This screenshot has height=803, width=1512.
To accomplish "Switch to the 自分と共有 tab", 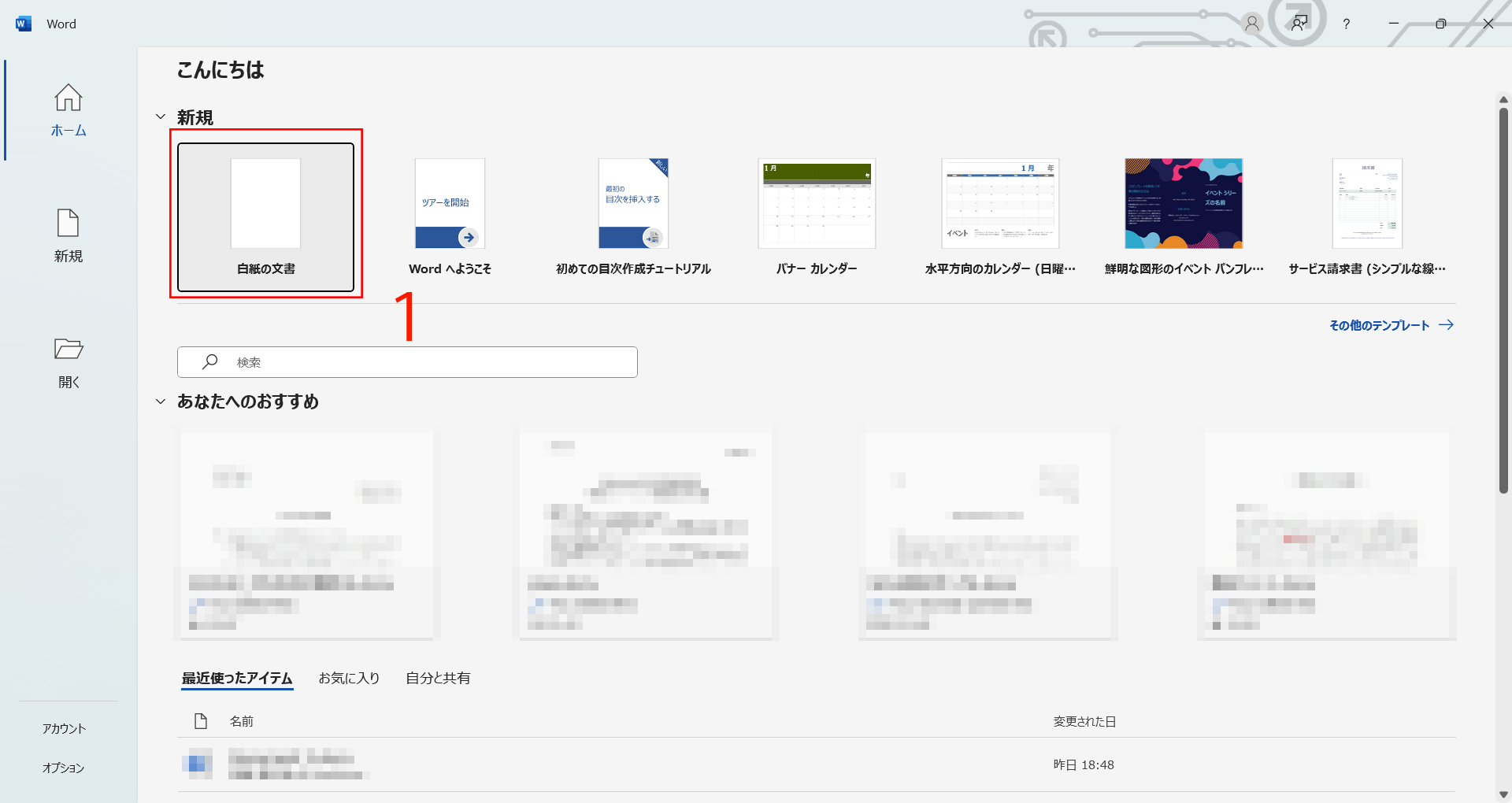I will [x=438, y=678].
